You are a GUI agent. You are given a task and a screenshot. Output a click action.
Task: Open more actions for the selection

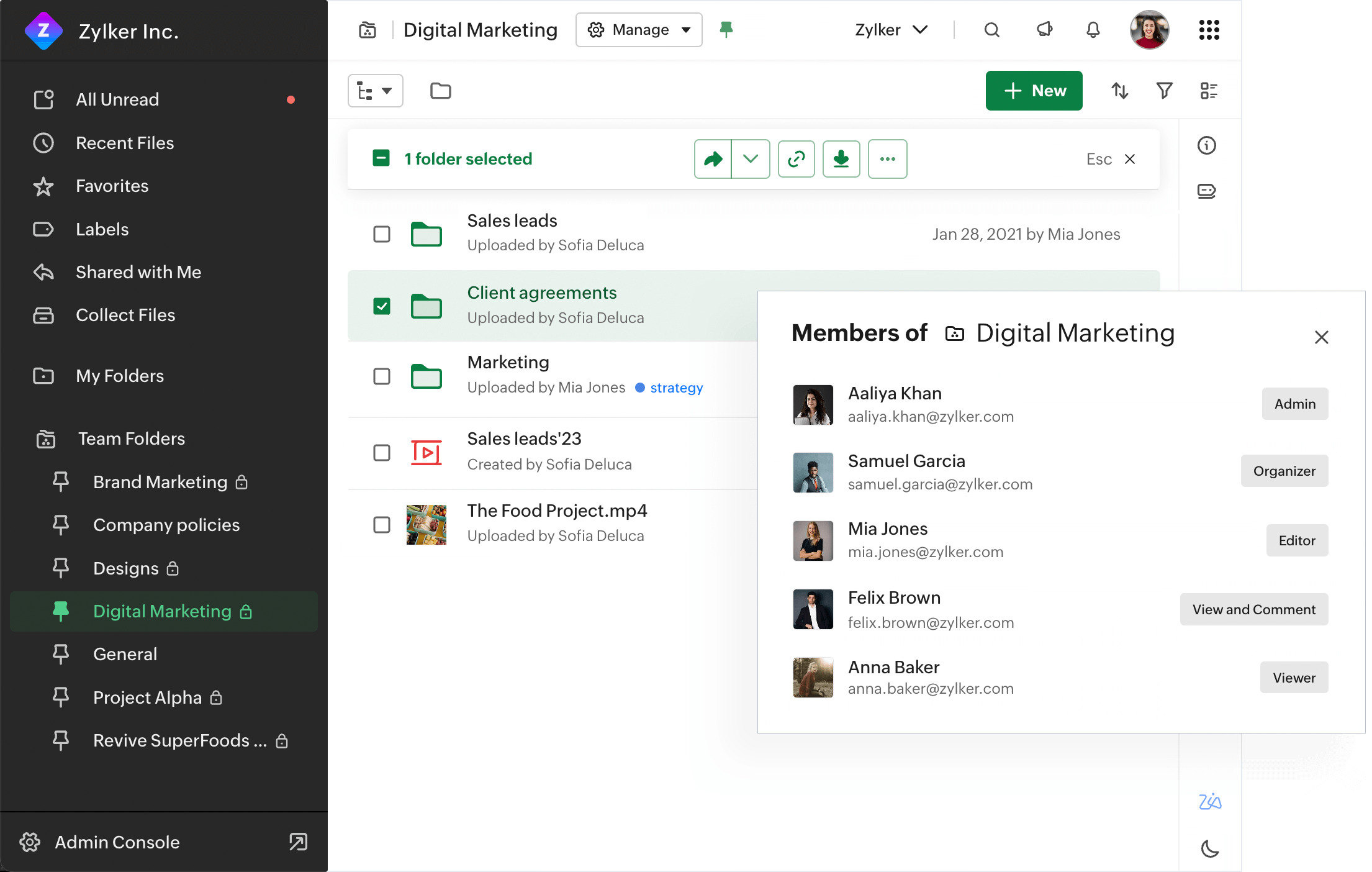887,159
